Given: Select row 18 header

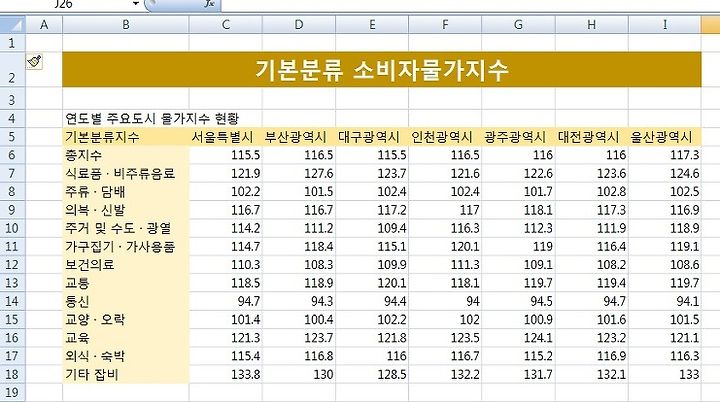Looking at the screenshot, I should coord(12,374).
